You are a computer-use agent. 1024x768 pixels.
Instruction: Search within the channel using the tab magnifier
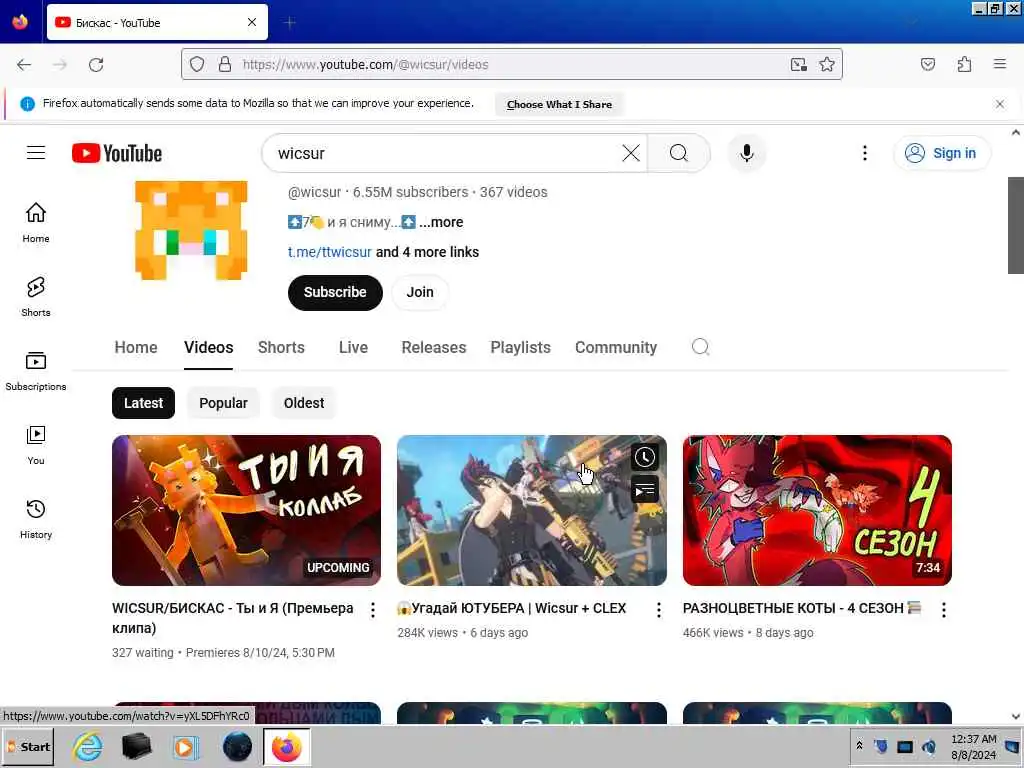[x=700, y=347]
